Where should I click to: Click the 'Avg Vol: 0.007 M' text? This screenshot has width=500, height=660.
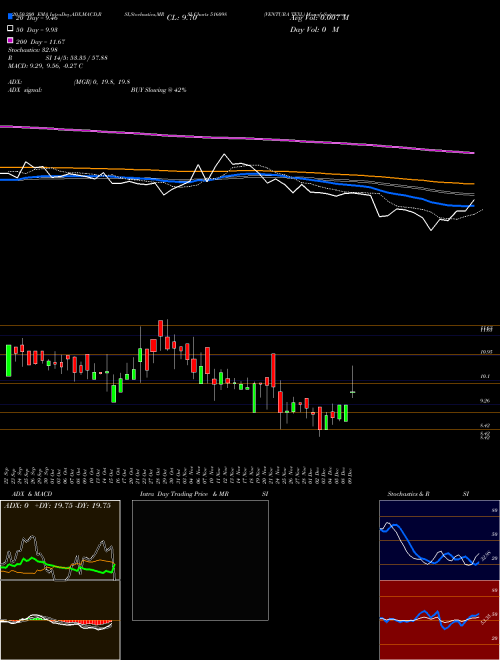(320, 18)
